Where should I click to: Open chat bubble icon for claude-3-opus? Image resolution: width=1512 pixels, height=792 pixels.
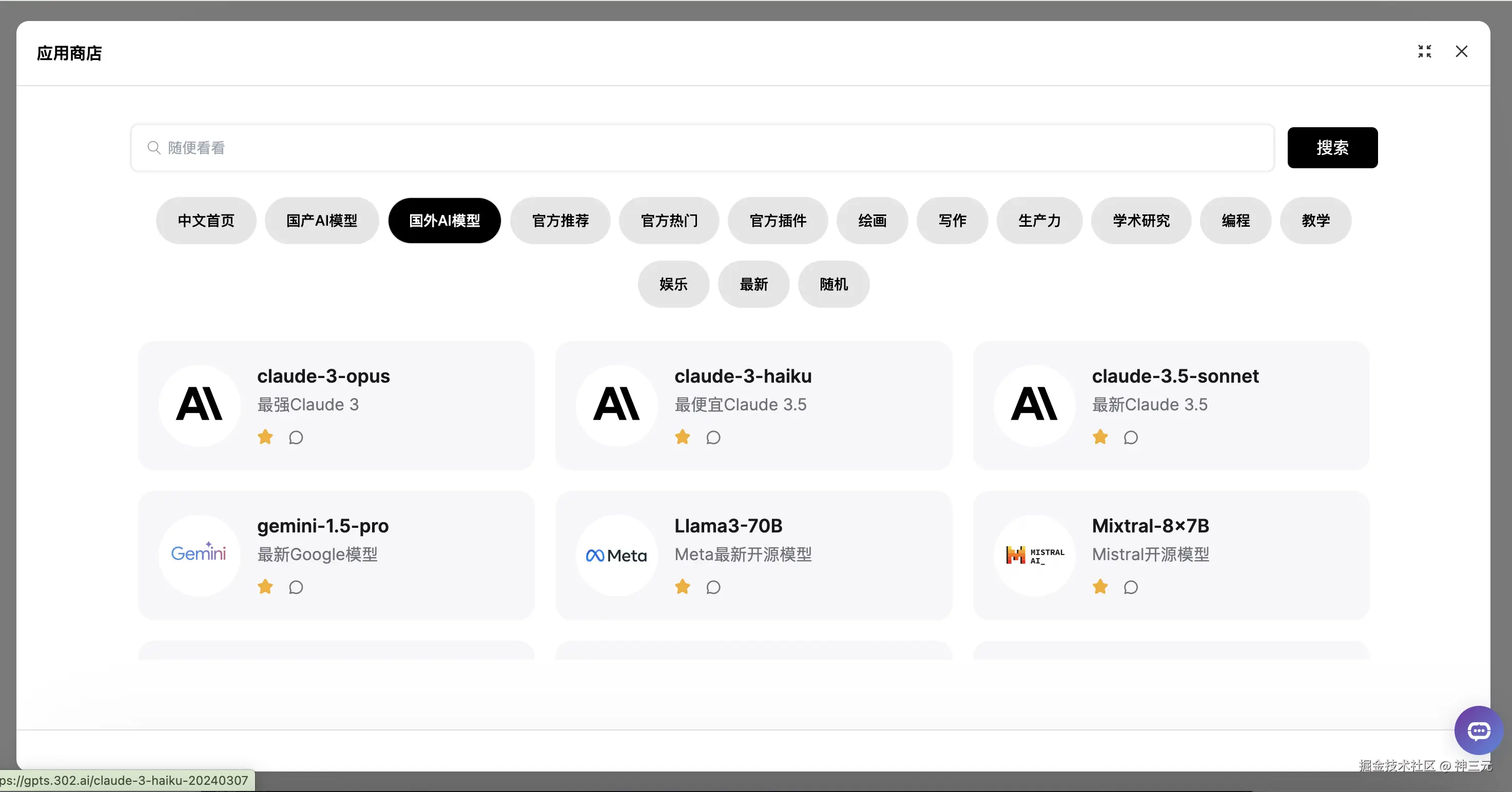pos(296,438)
